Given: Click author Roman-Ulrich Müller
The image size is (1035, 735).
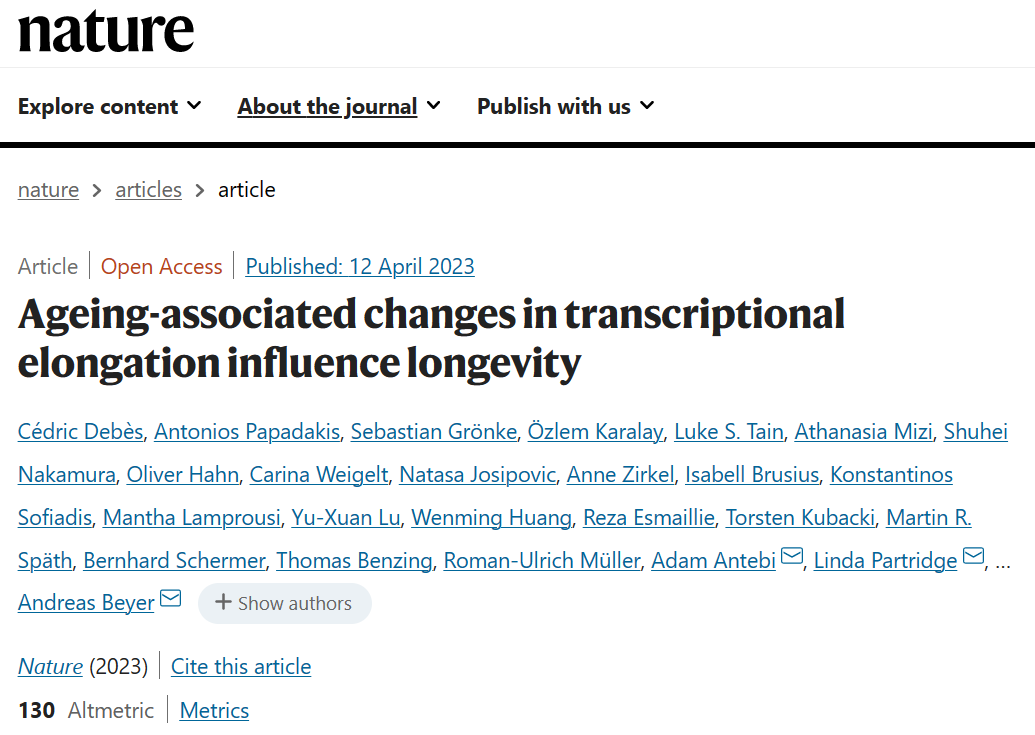Looking at the screenshot, I should 541,561.
